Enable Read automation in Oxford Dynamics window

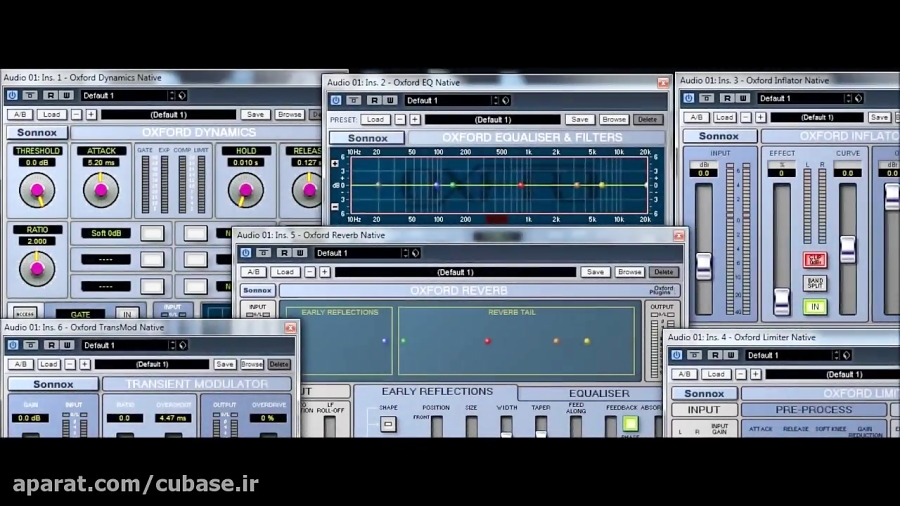(51, 95)
